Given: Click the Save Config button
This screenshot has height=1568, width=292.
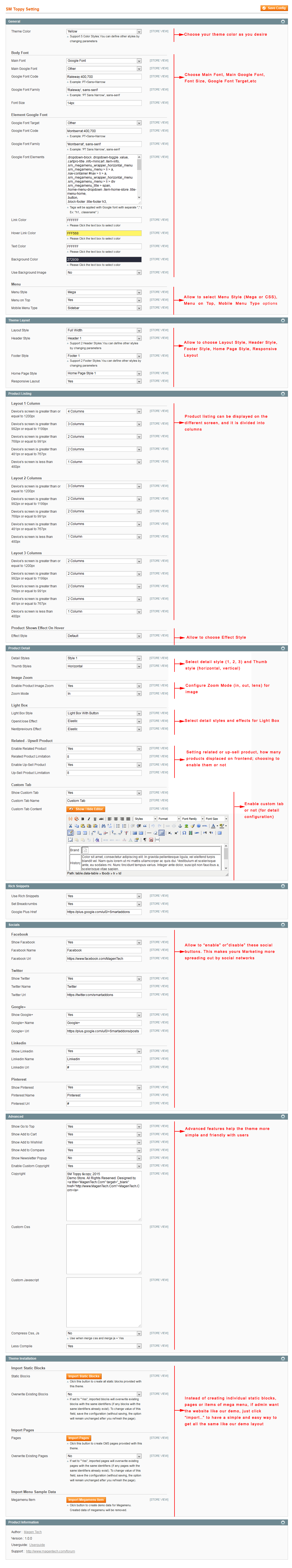Looking at the screenshot, I should [x=274, y=8].
